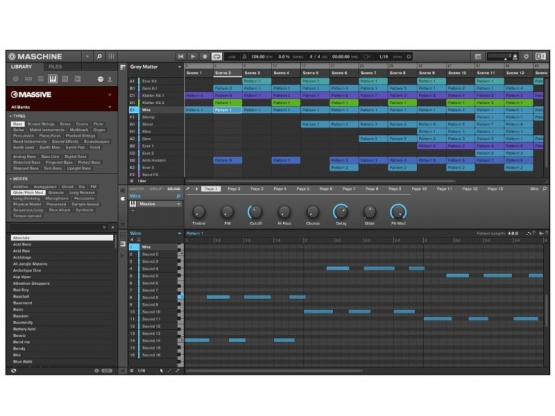The width and height of the screenshot is (555, 416).
Task: Clear the MASSIVE product selection with X
Action: 110,95
